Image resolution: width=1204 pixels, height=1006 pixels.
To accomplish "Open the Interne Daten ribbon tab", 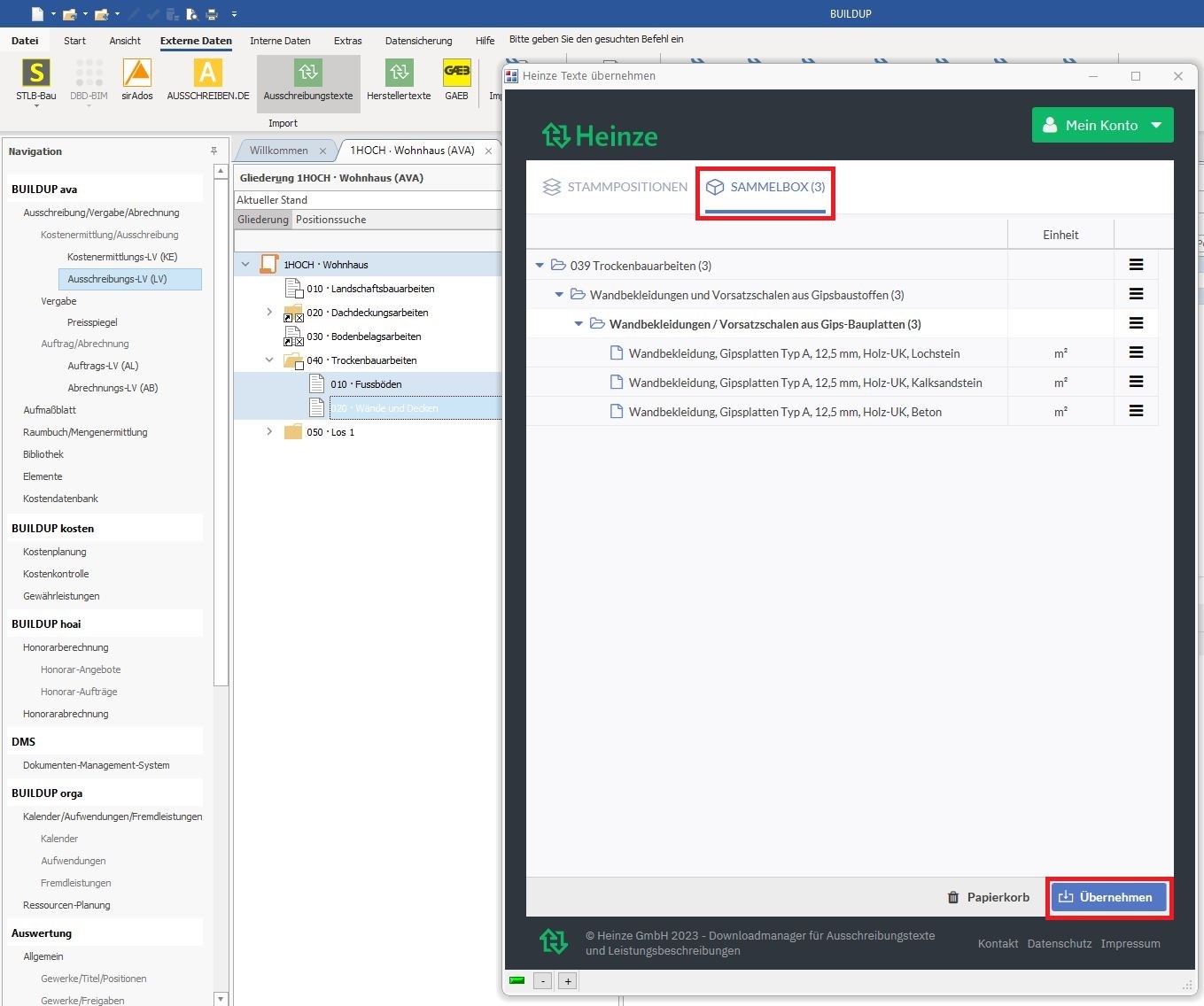I will [280, 41].
